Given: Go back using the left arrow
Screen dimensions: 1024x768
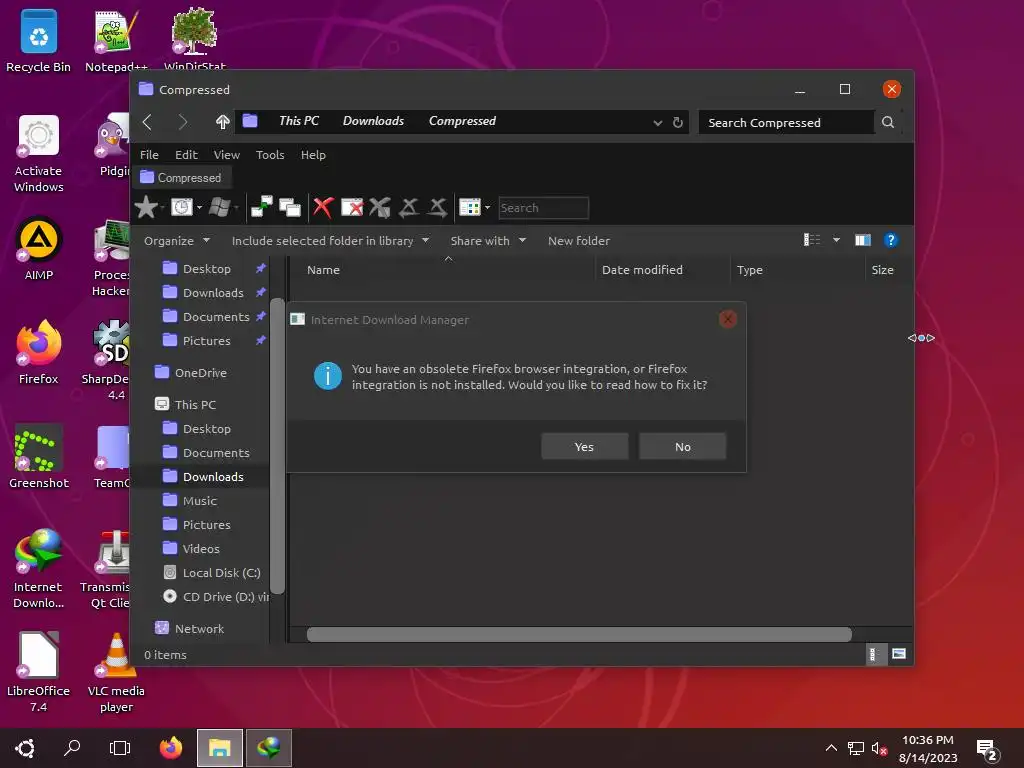Looking at the screenshot, I should point(148,121).
